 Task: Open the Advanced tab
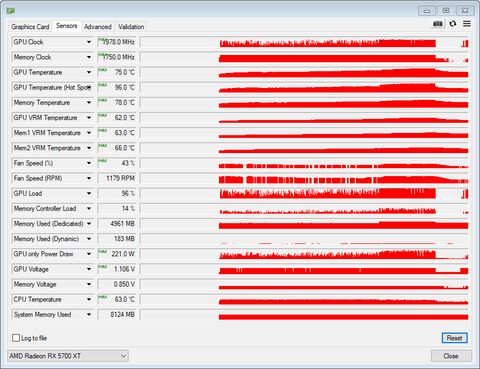98,27
